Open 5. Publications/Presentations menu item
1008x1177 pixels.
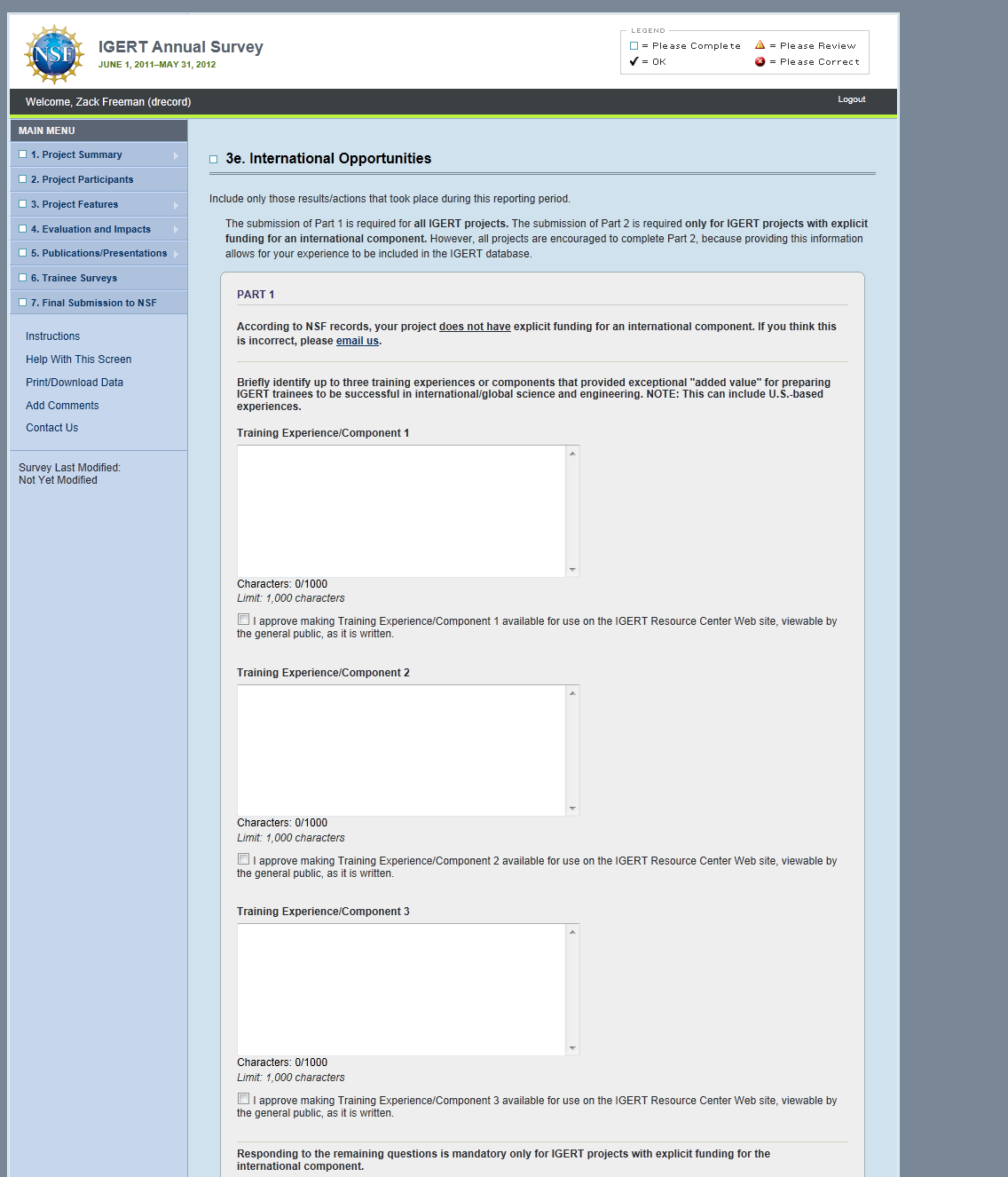[98, 253]
